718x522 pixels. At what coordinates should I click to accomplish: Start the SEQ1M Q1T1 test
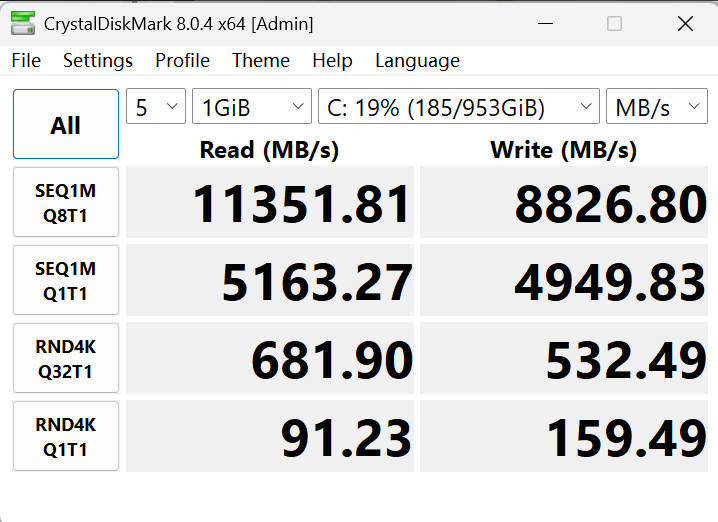click(x=66, y=280)
